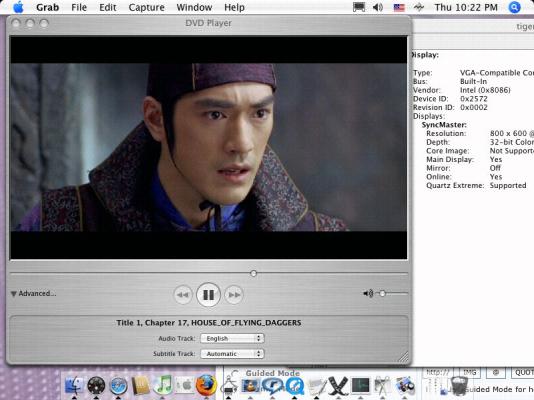Open Safari from the Dock
Image resolution: width=534 pixels, height=400 pixels.
coord(119,386)
